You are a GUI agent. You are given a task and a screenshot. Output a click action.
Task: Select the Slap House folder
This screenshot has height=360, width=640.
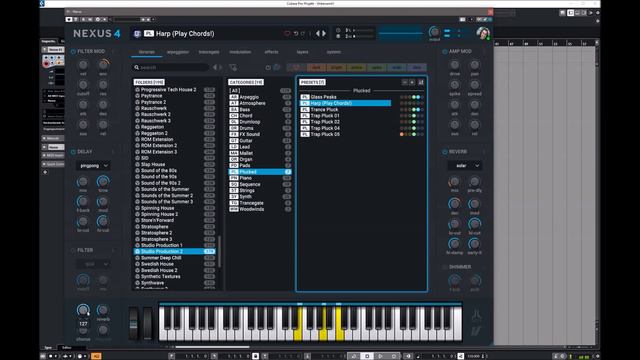point(174,164)
